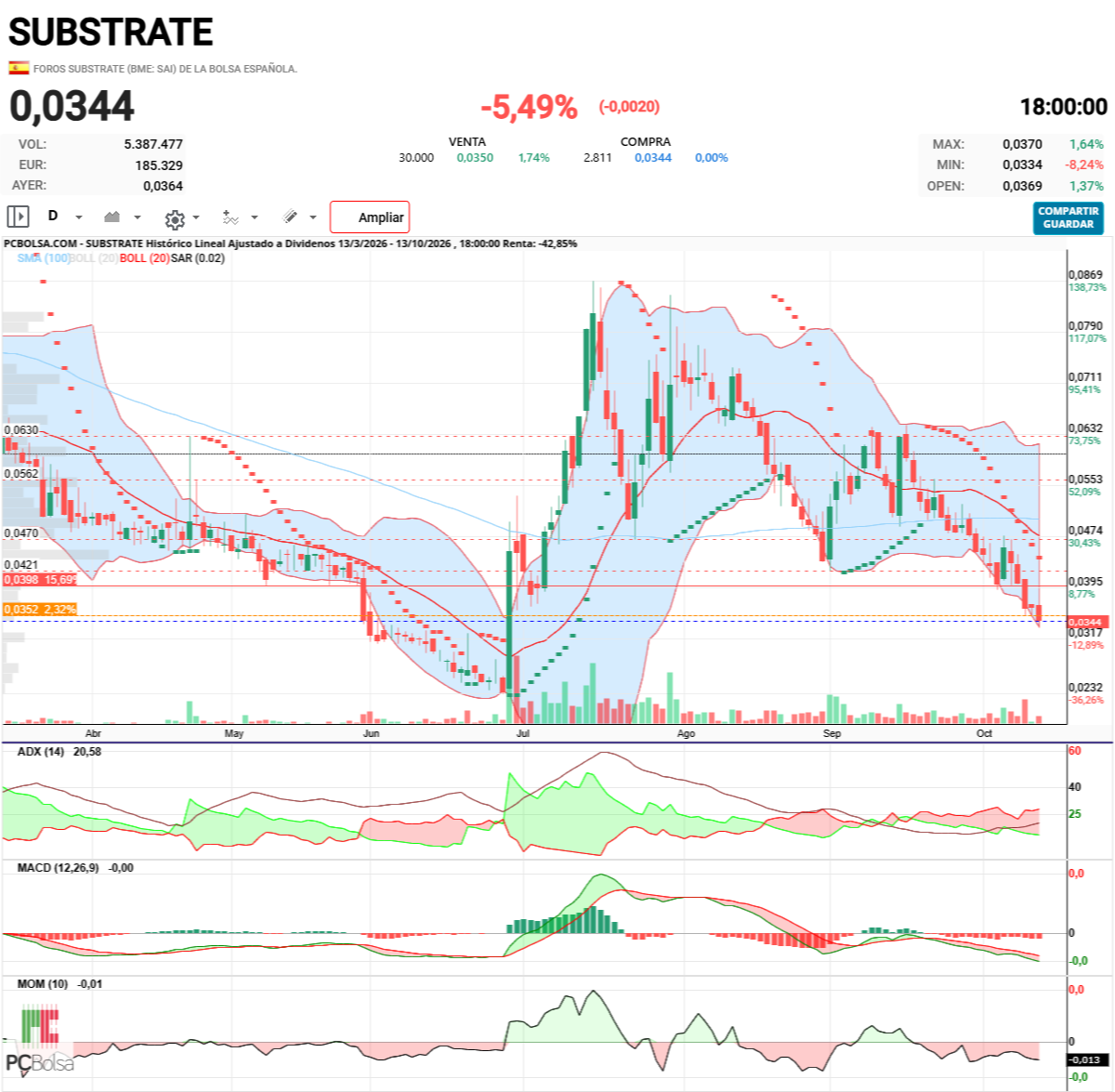Click the chart title PCBOLSA.COM history text
The width and height of the screenshot is (1115, 1092).
pos(290,243)
